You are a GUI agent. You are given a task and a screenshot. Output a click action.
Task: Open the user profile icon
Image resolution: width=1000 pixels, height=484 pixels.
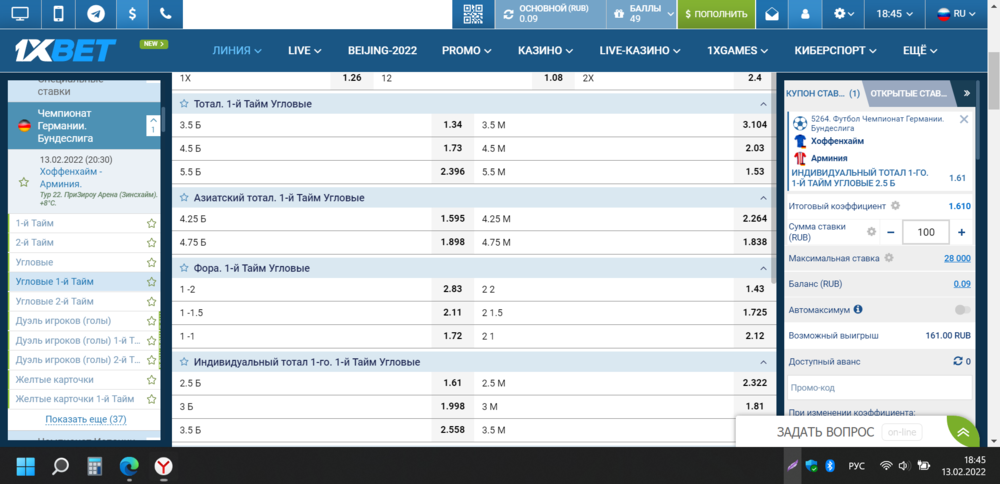point(805,14)
